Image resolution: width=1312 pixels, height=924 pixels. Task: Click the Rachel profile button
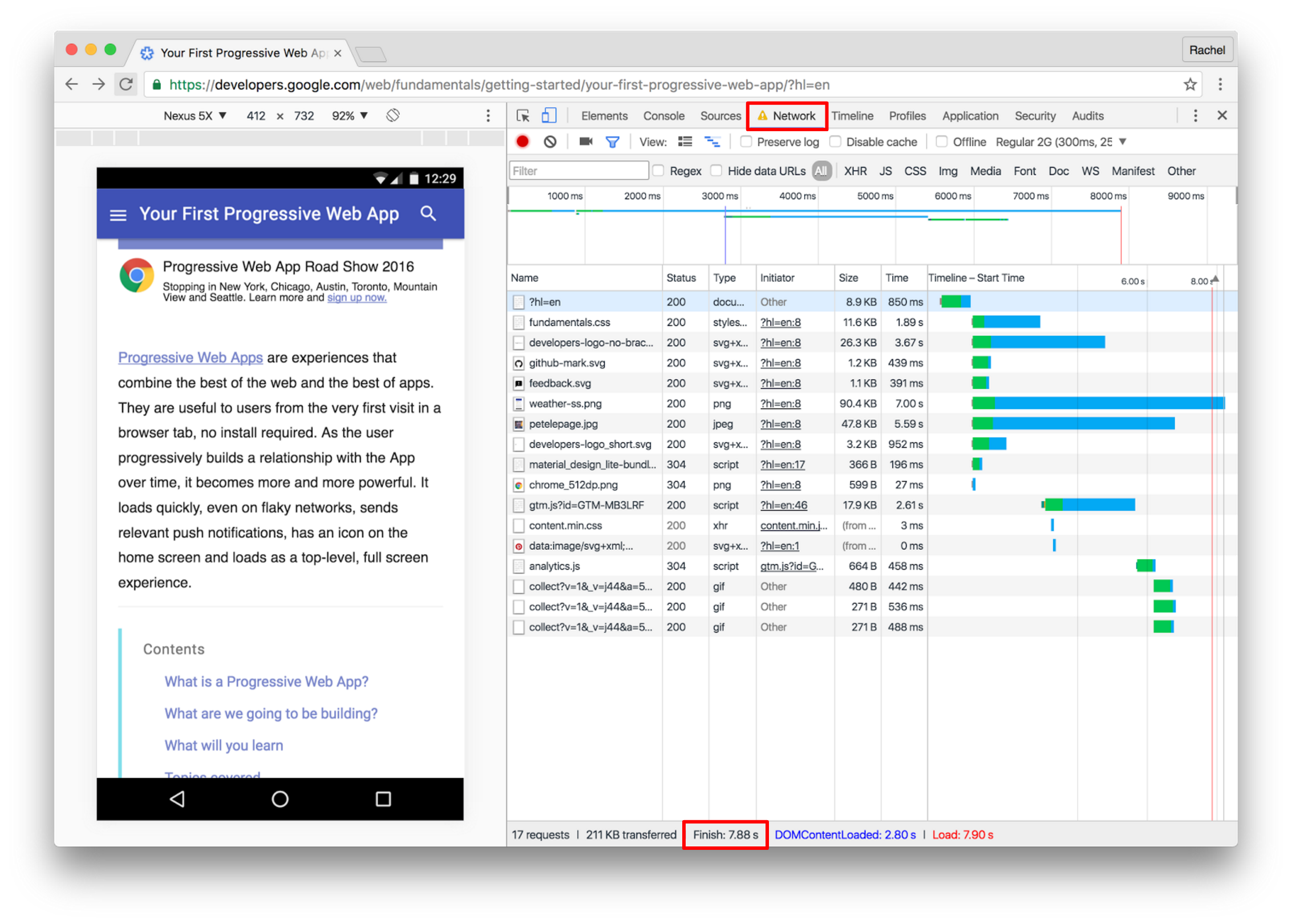click(x=1206, y=50)
